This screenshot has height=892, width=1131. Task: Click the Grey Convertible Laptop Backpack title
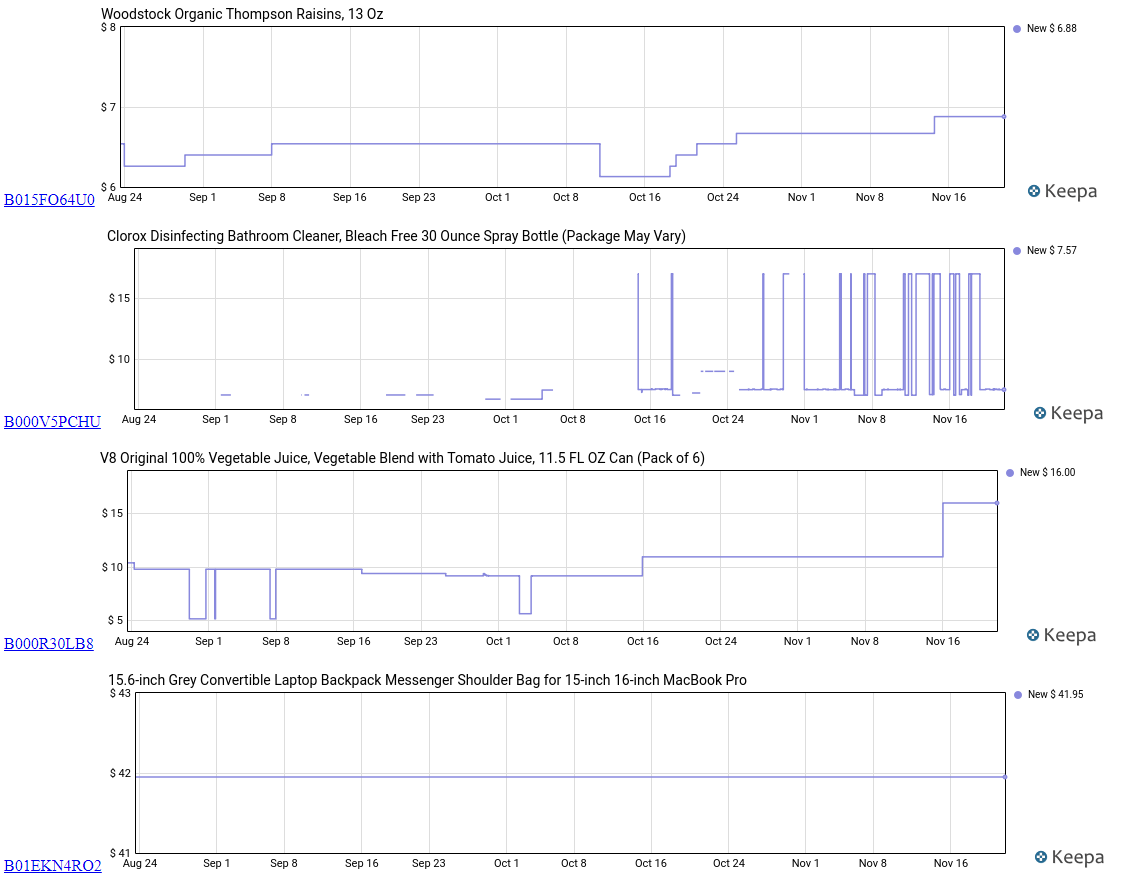[427, 681]
